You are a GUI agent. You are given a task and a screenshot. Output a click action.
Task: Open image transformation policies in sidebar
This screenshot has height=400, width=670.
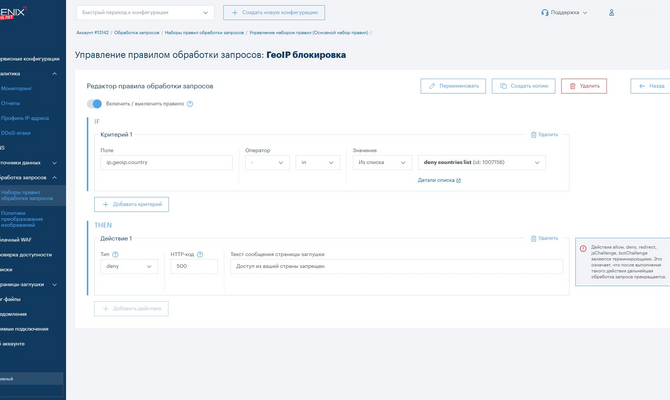pyautogui.click(x=22, y=219)
